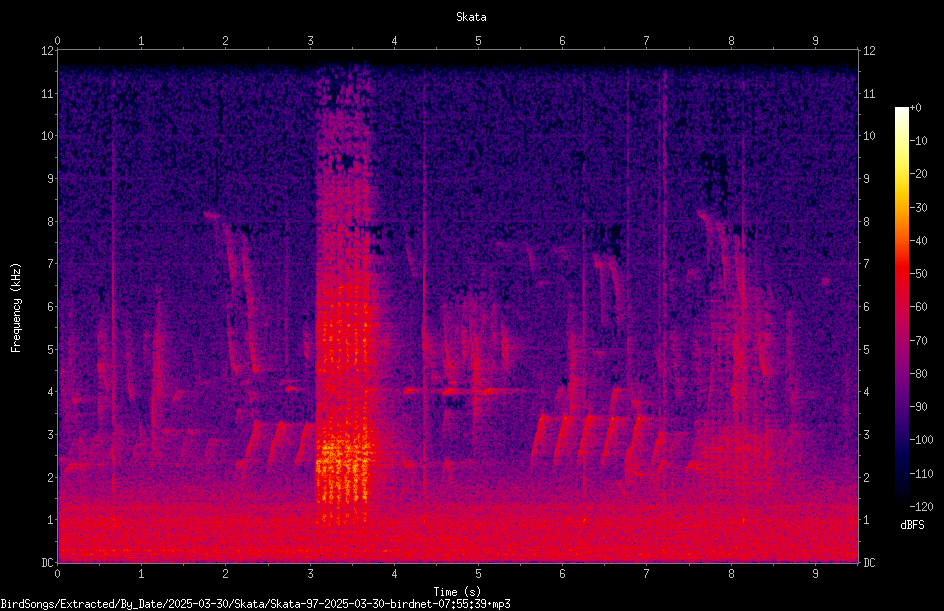Select the "-20" color scale value
The image size is (944, 611).
pyautogui.click(x=918, y=174)
